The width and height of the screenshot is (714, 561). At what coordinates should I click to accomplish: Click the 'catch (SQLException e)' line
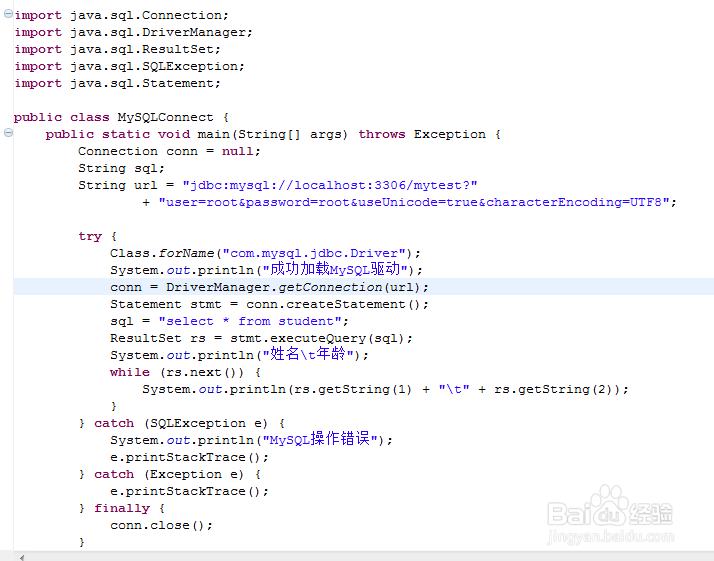point(182,423)
